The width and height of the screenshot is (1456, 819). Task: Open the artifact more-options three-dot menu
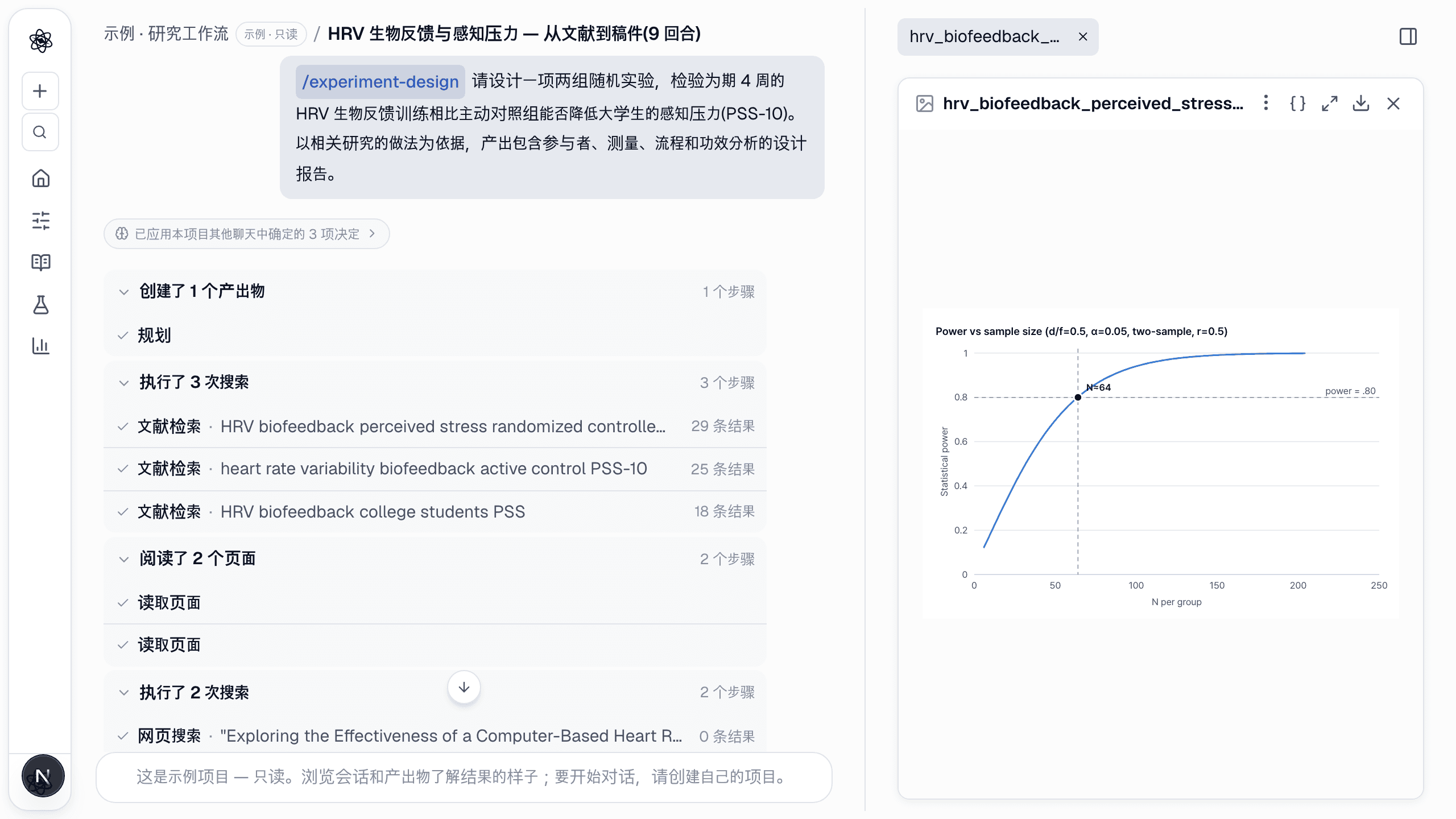click(1265, 103)
